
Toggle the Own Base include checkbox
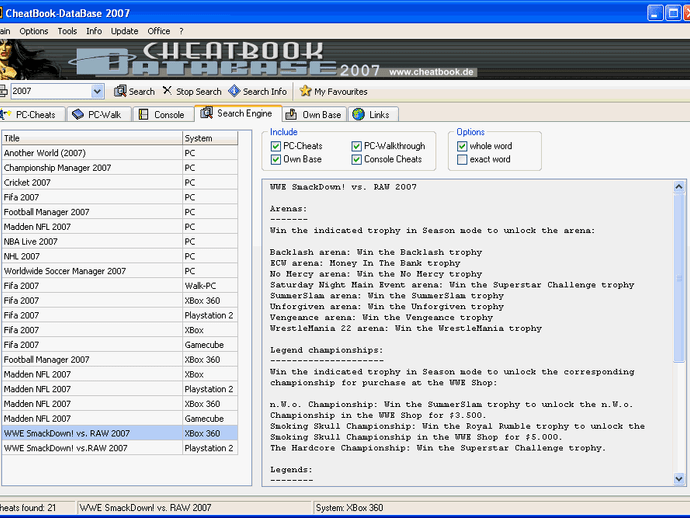pyautogui.click(x=276, y=159)
